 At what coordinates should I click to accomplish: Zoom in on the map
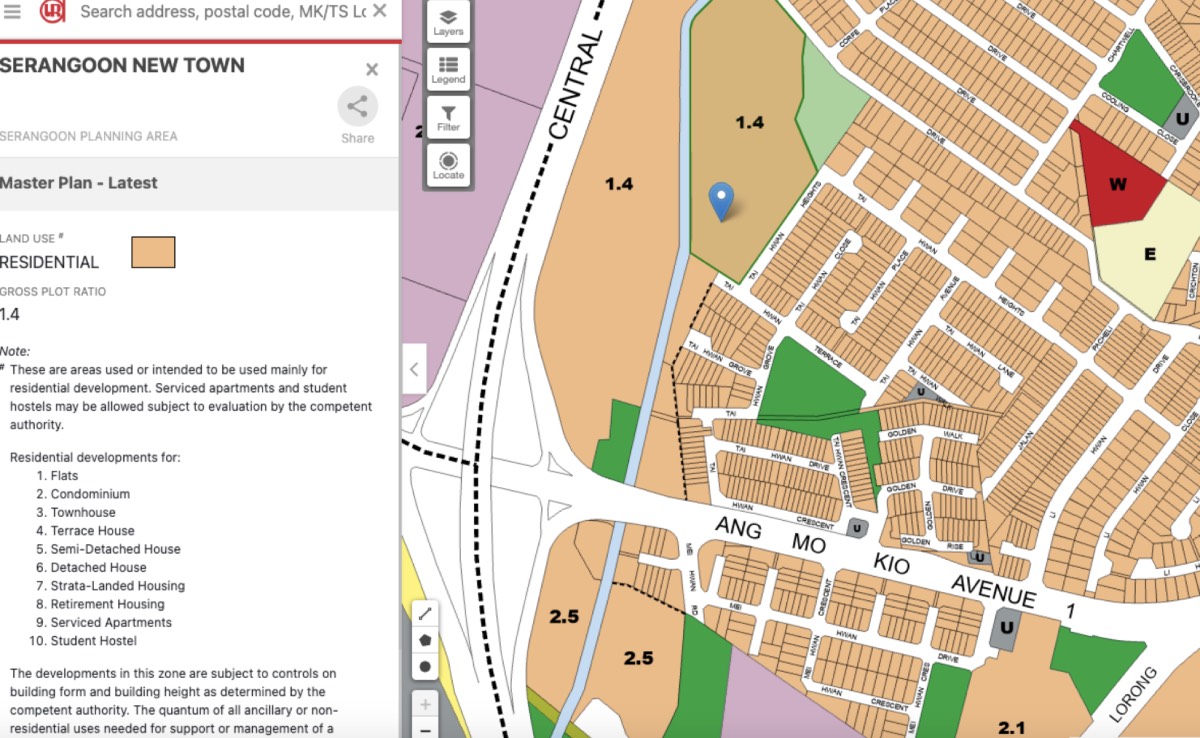(425, 704)
